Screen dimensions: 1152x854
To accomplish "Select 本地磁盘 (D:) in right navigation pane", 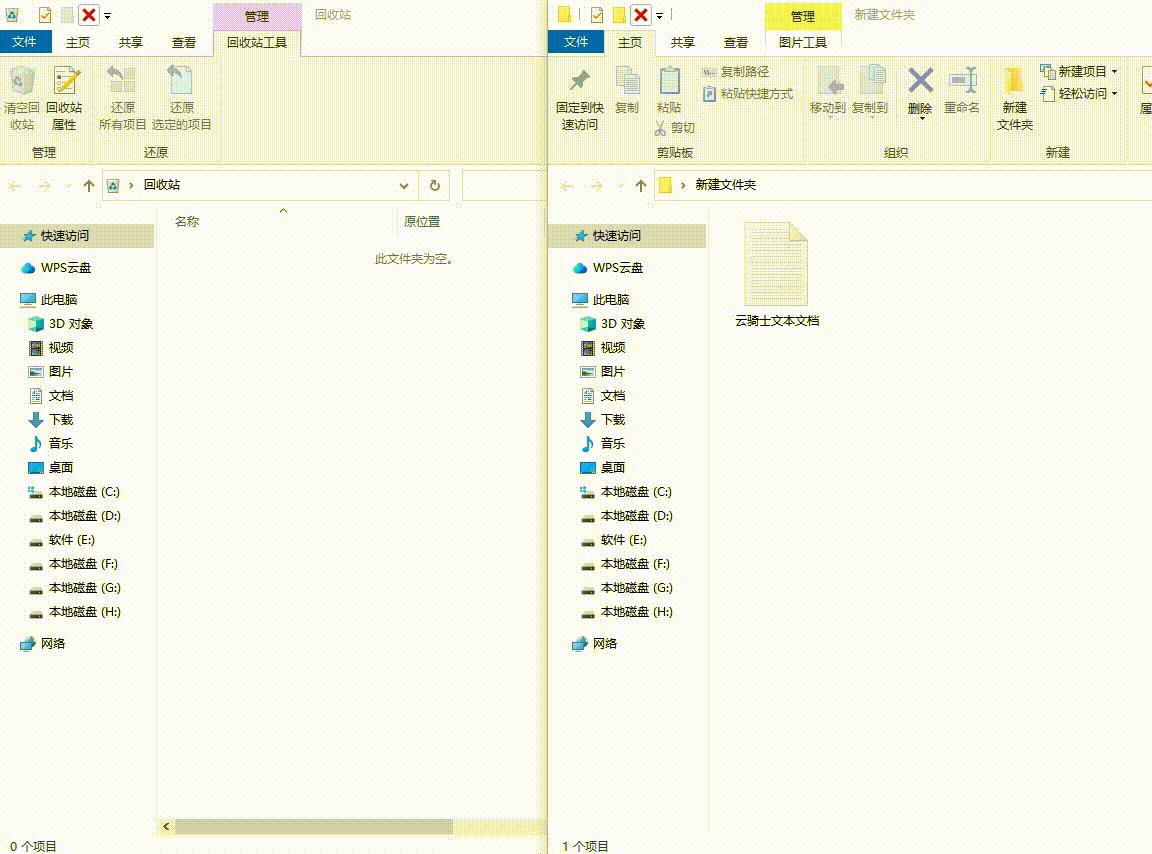I will pyautogui.click(x=636, y=516).
